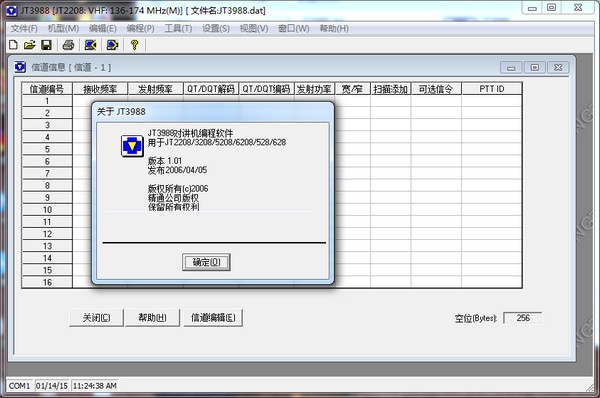Click the 版本 1.01 text in About dialog

click(165, 161)
